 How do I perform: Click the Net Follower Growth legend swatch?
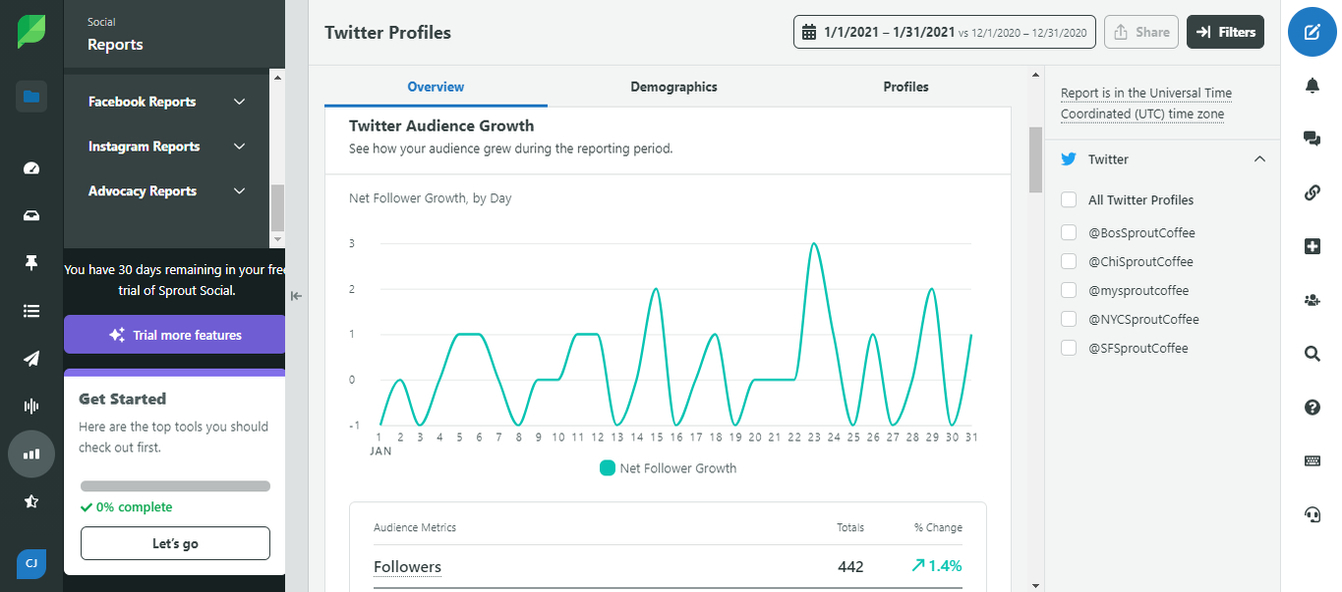(x=607, y=468)
